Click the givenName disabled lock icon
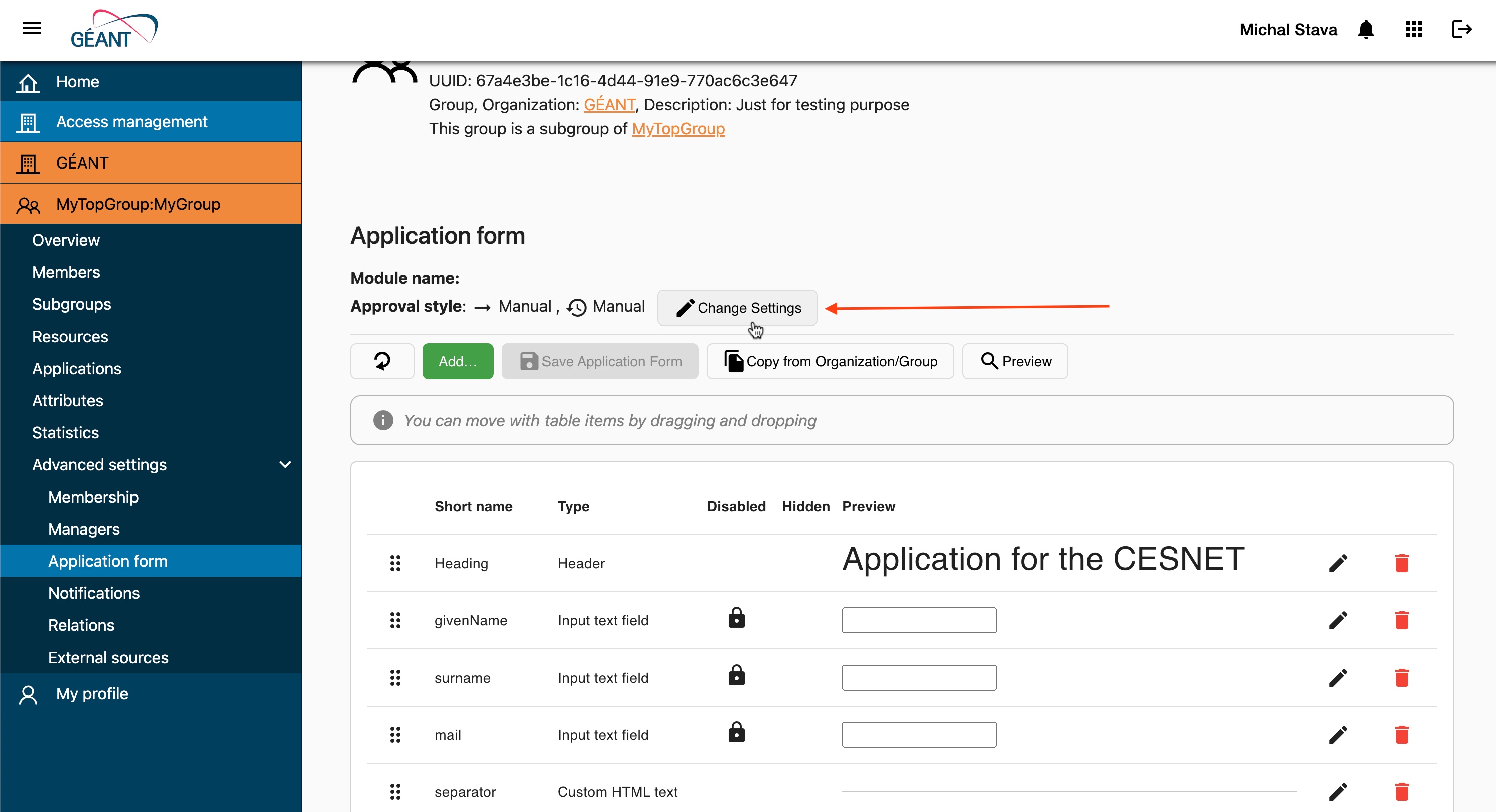This screenshot has height=812, width=1496. pyautogui.click(x=736, y=617)
